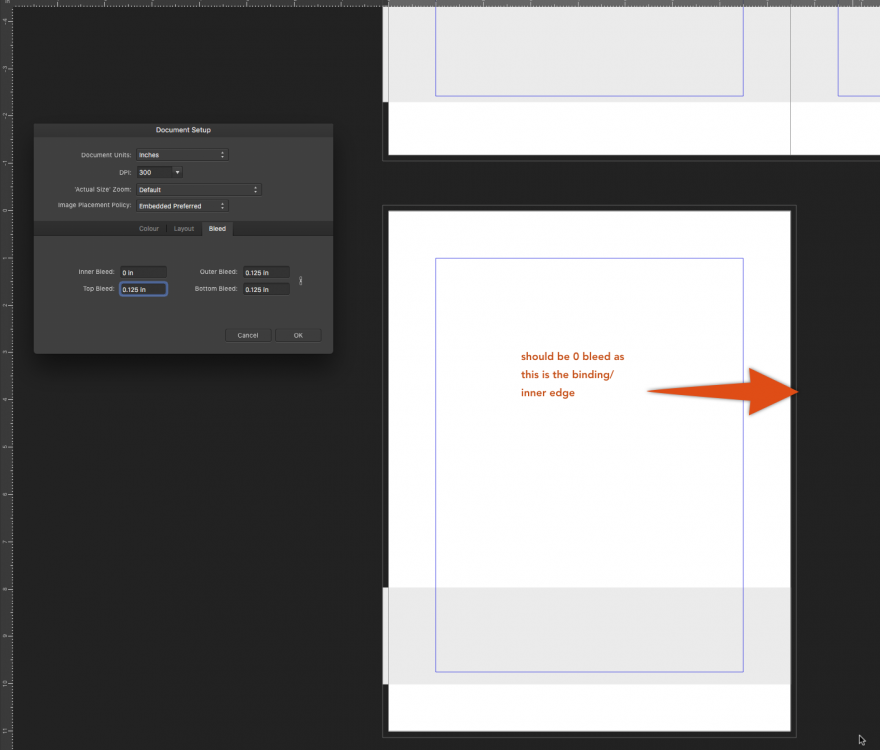Image resolution: width=880 pixels, height=750 pixels.
Task: Open the Image Placement Policy dropdown
Action: (x=182, y=206)
